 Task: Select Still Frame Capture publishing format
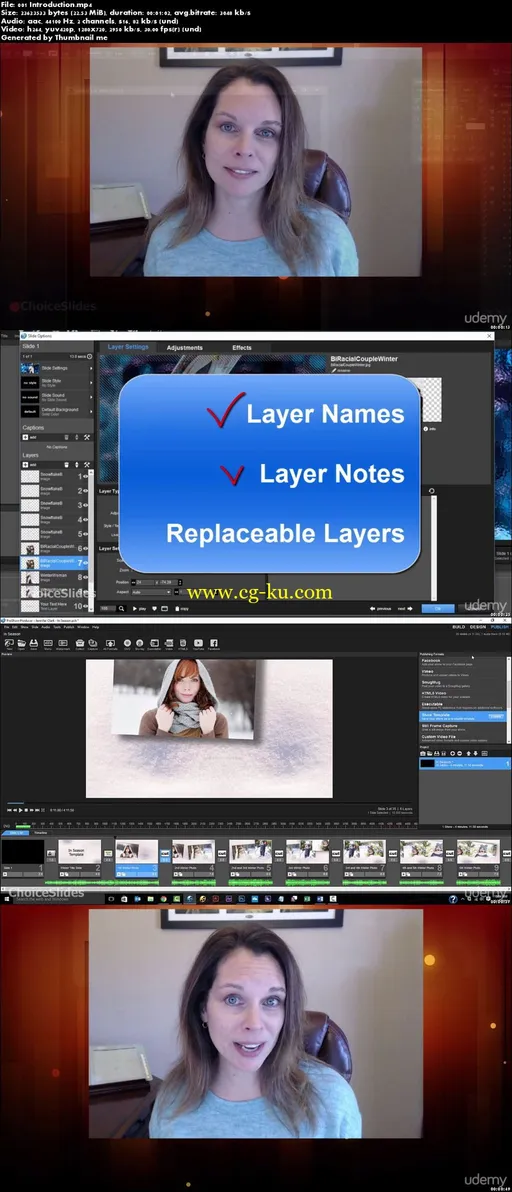462,728
